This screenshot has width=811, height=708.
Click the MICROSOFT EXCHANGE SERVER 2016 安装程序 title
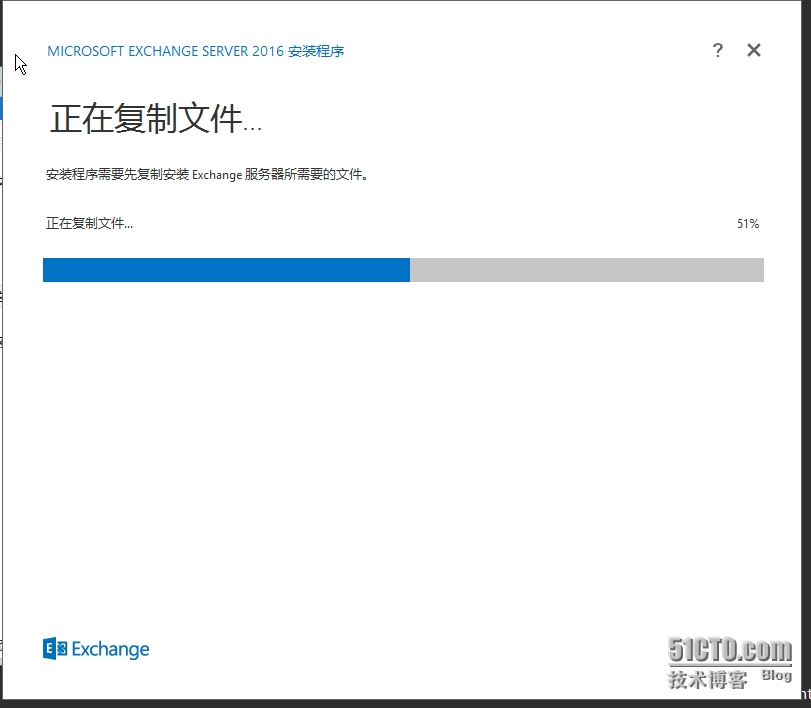[x=196, y=51]
